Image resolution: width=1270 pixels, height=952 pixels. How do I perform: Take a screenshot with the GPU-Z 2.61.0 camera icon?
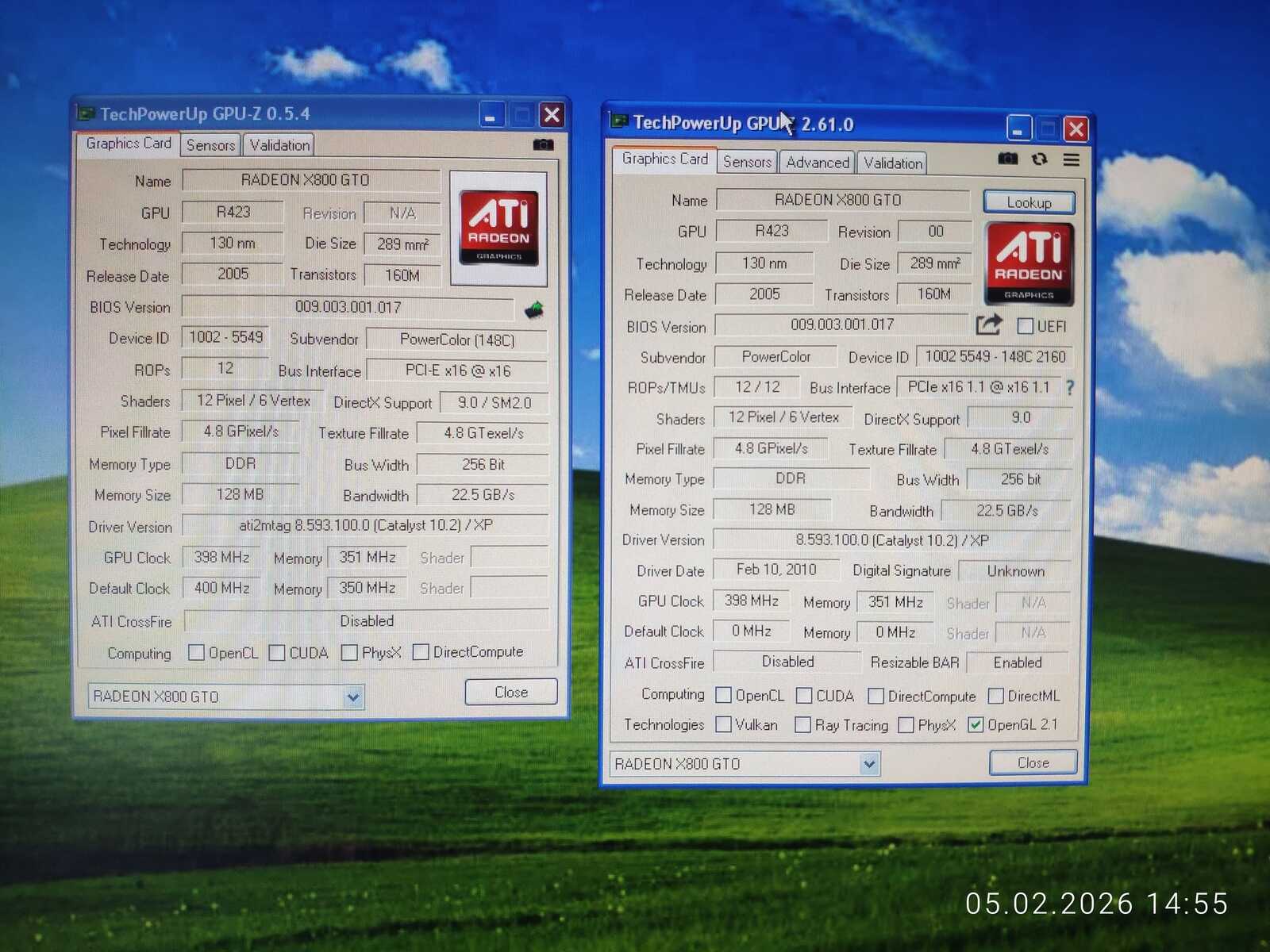(1008, 159)
